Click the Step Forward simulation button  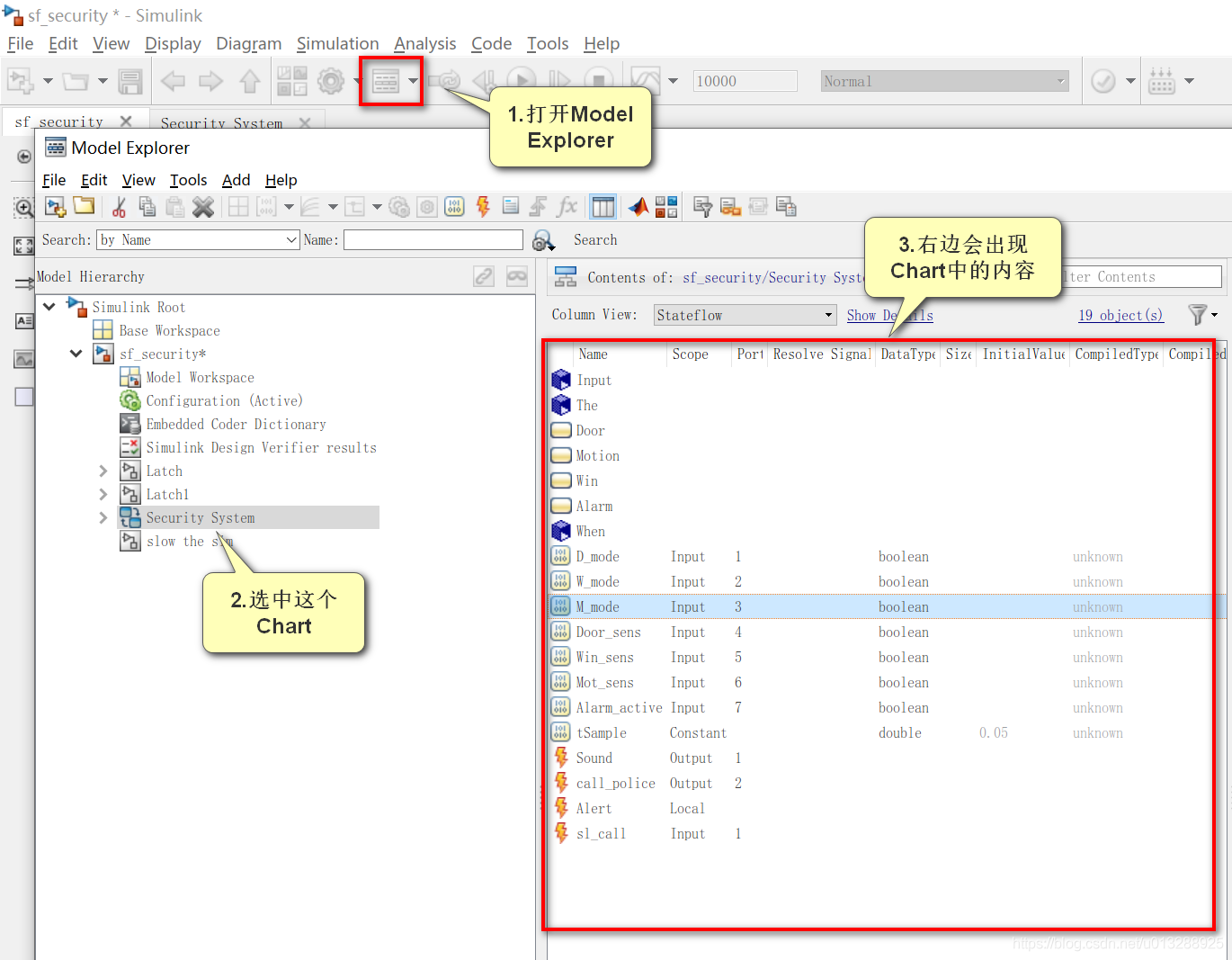tap(559, 81)
